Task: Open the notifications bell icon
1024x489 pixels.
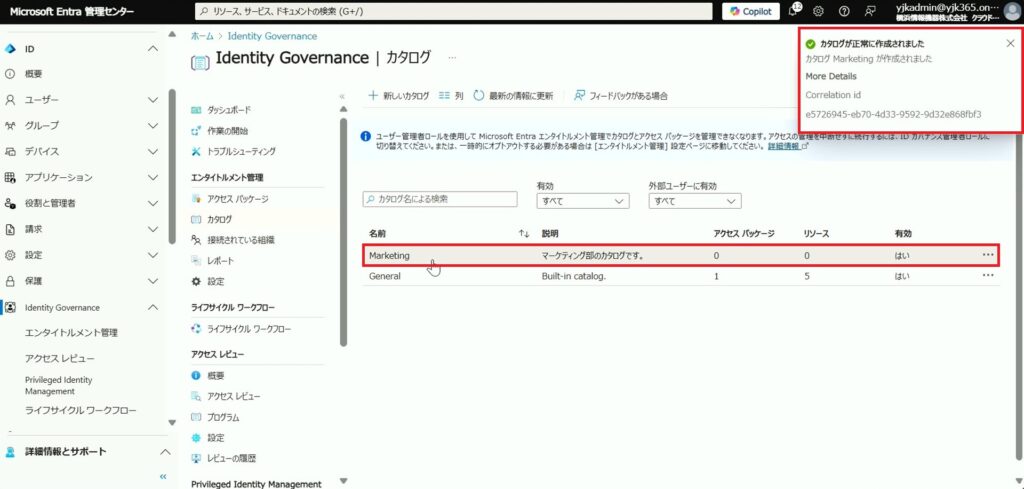Action: tap(794, 10)
